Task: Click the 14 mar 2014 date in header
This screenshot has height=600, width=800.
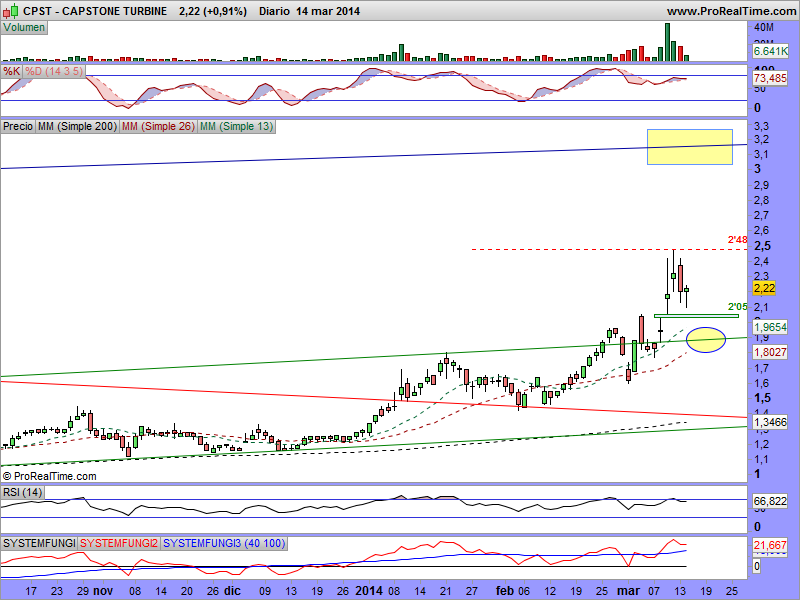Action: pyautogui.click(x=328, y=11)
